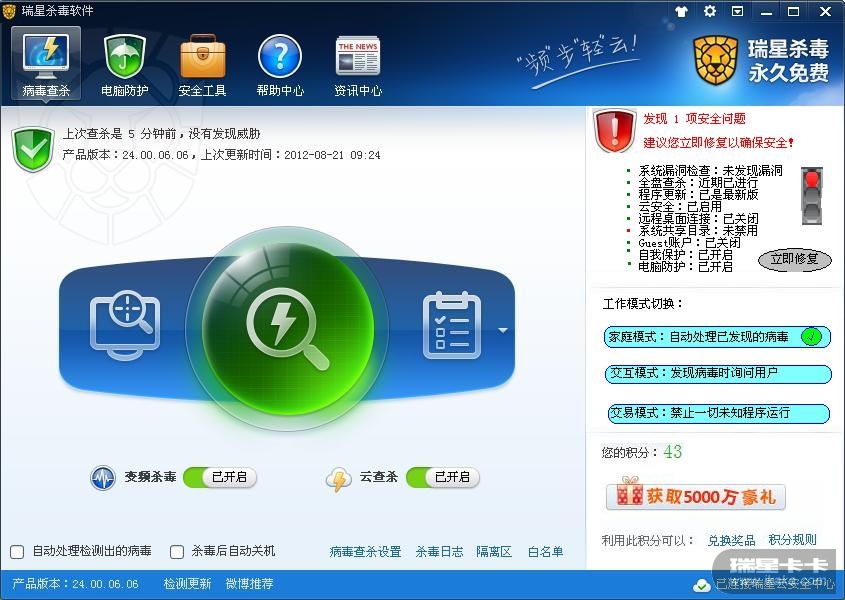Screen dimensions: 845x600
Task: Open 隔离区 quarantine link
Action: [x=494, y=551]
